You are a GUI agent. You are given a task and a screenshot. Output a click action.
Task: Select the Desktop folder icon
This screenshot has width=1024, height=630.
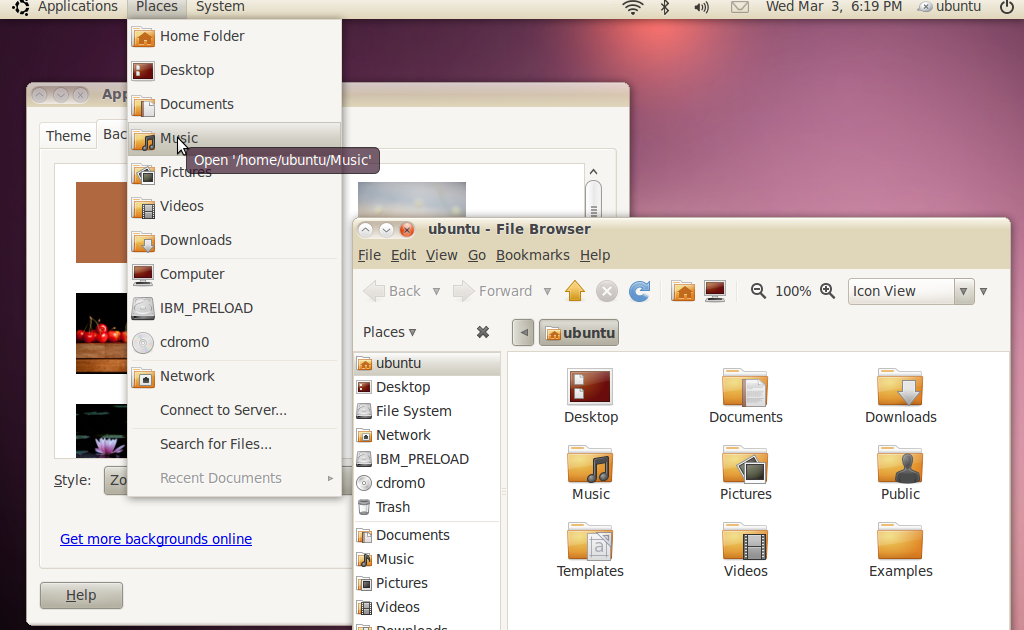590,396
